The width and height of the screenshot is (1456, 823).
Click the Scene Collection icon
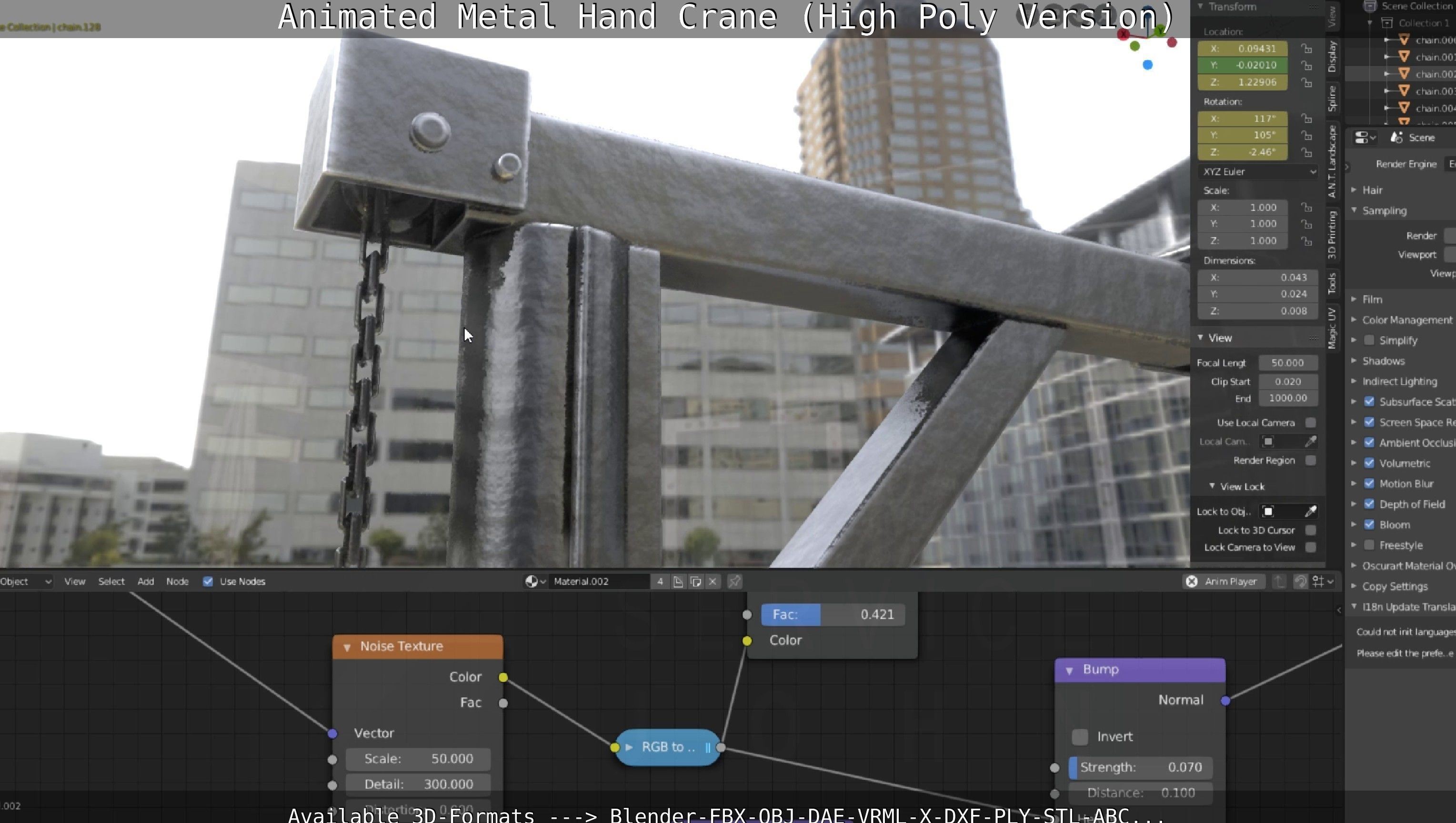coord(1370,6)
